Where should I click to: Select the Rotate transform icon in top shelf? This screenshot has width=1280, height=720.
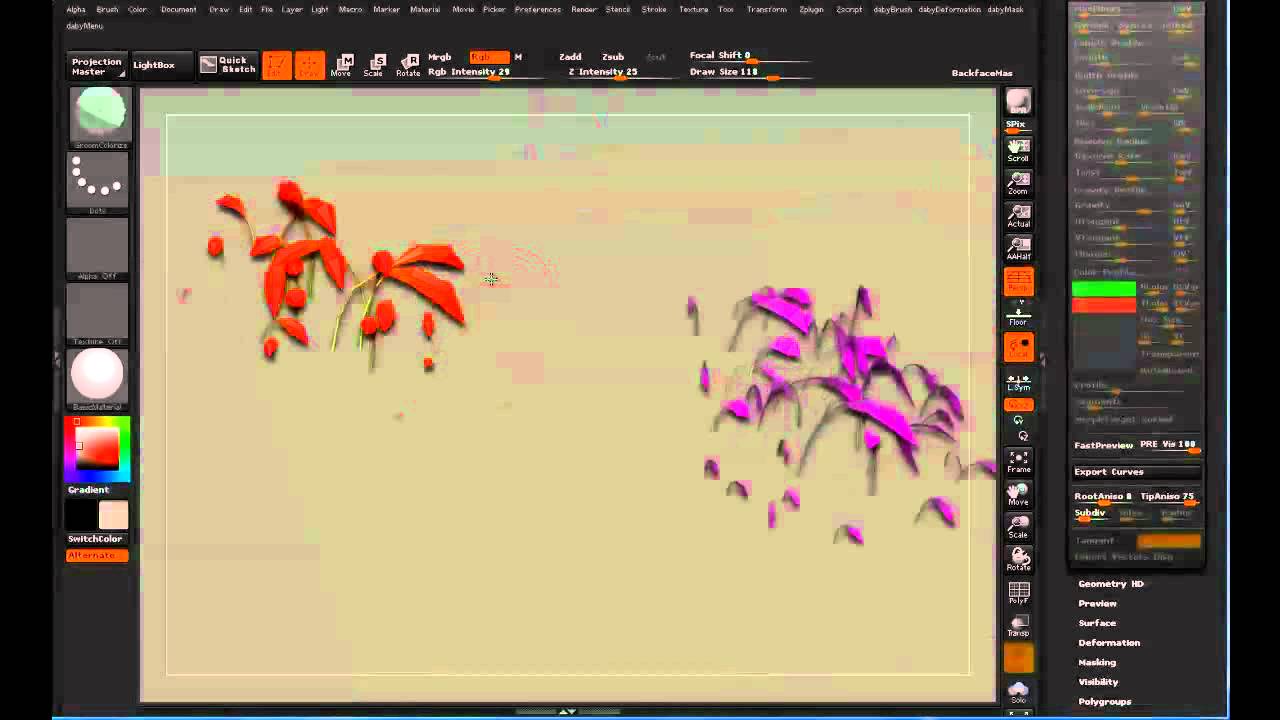408,66
